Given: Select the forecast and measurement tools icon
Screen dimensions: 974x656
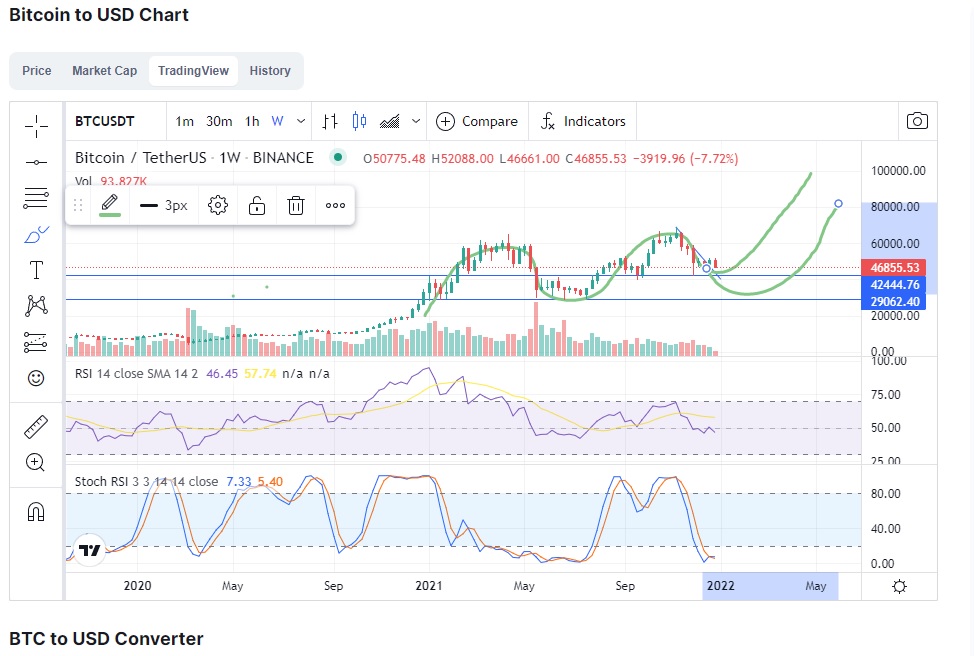Looking at the screenshot, I should 36,342.
